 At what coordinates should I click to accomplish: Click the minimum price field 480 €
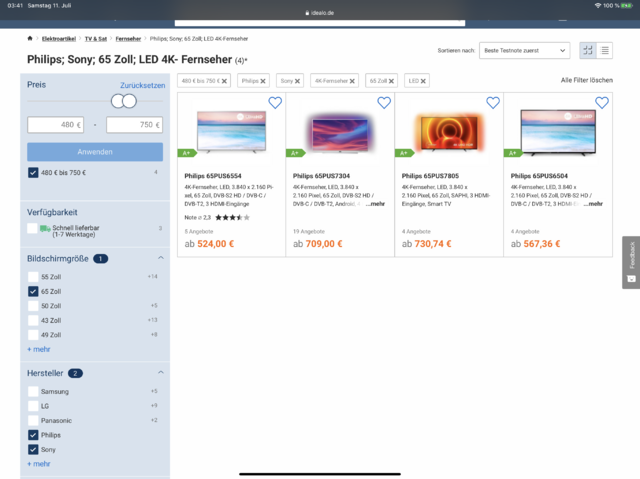tap(56, 125)
